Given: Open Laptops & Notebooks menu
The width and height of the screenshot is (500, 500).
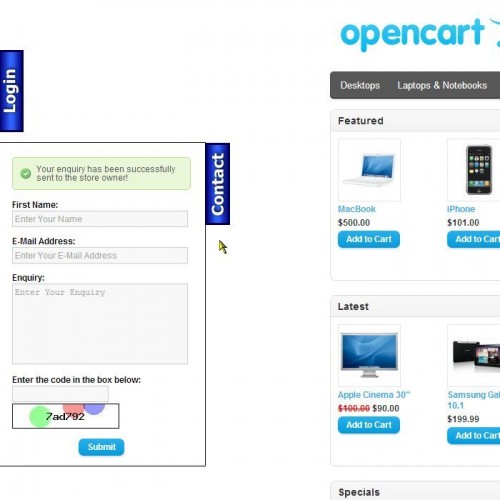Looking at the screenshot, I should point(442,85).
